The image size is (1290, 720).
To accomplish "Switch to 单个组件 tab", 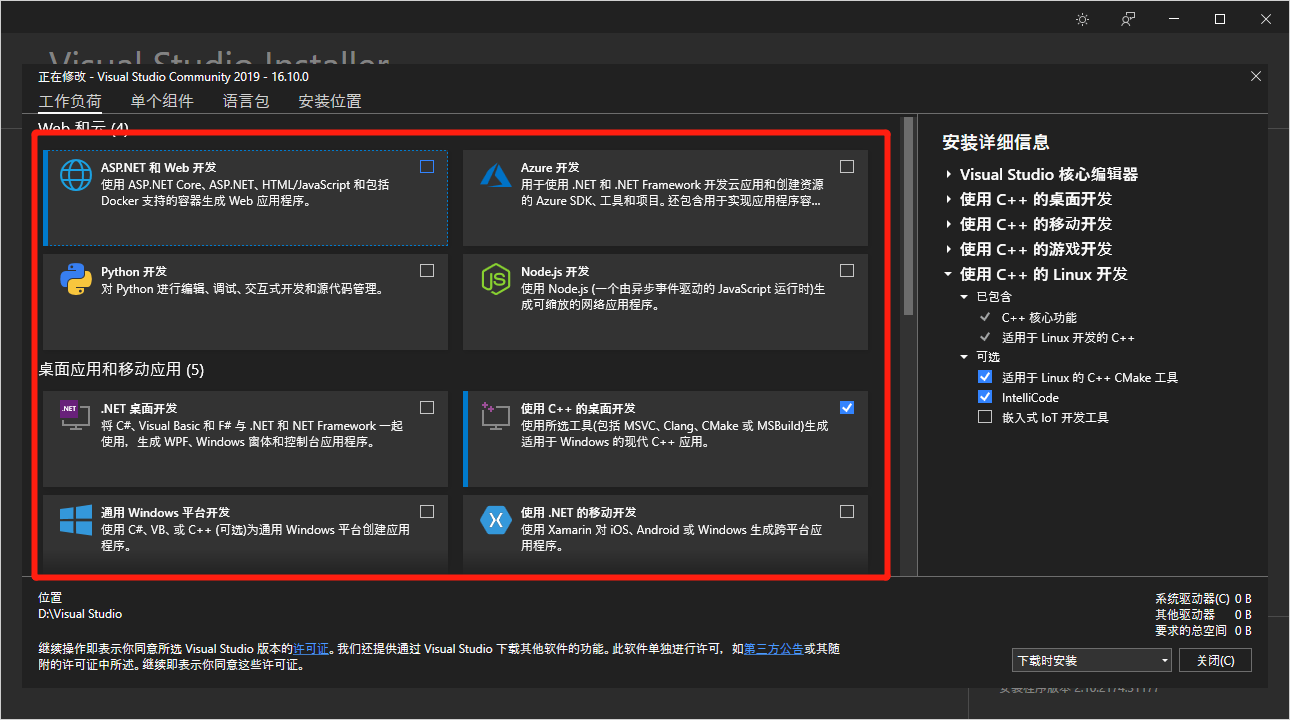I will [162, 101].
